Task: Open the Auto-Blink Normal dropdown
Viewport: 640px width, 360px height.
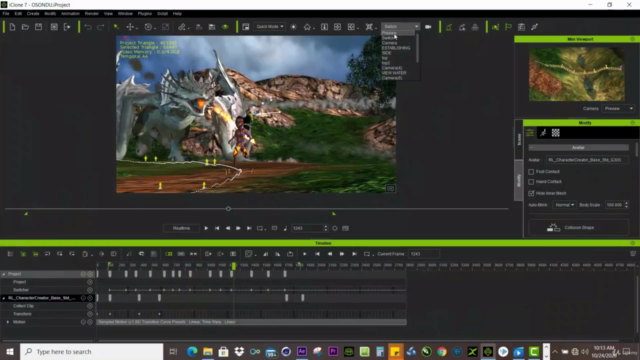Action: (564, 205)
